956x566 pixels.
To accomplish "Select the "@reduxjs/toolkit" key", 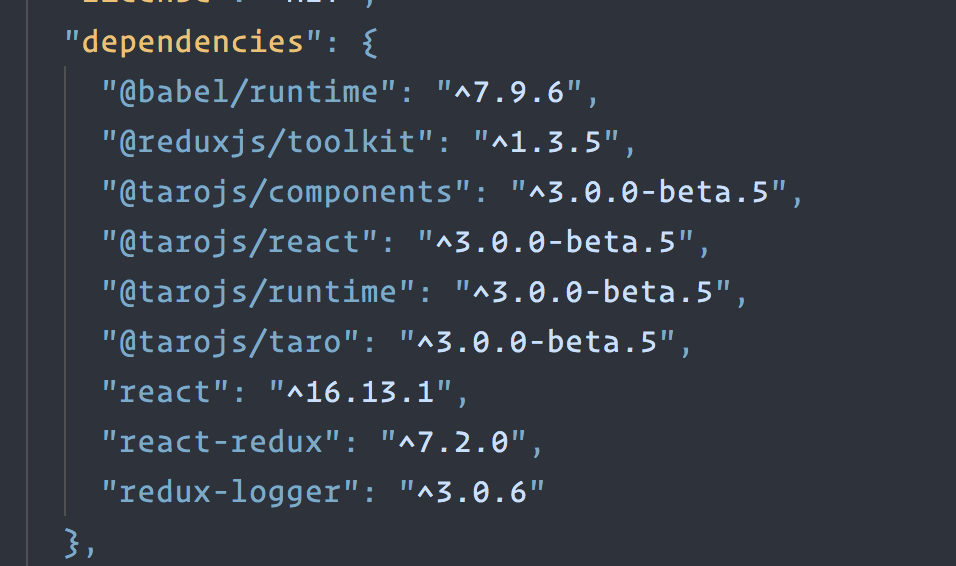I will click(x=268, y=143).
